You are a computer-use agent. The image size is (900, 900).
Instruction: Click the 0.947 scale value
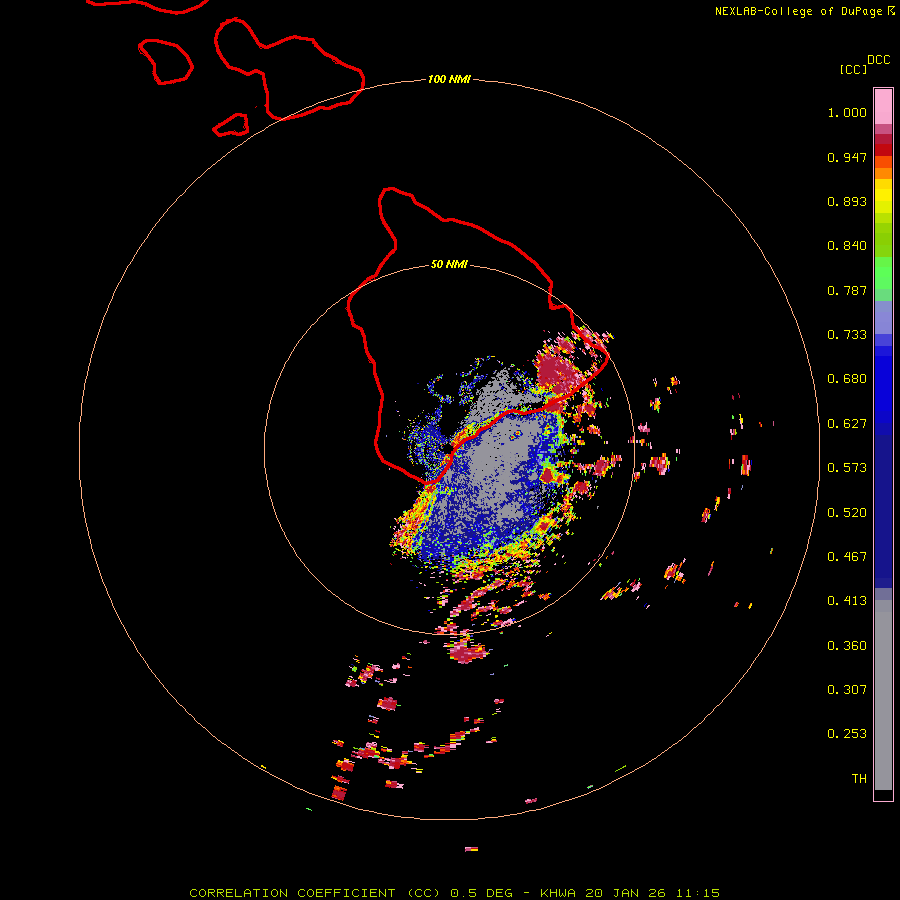coord(847,157)
